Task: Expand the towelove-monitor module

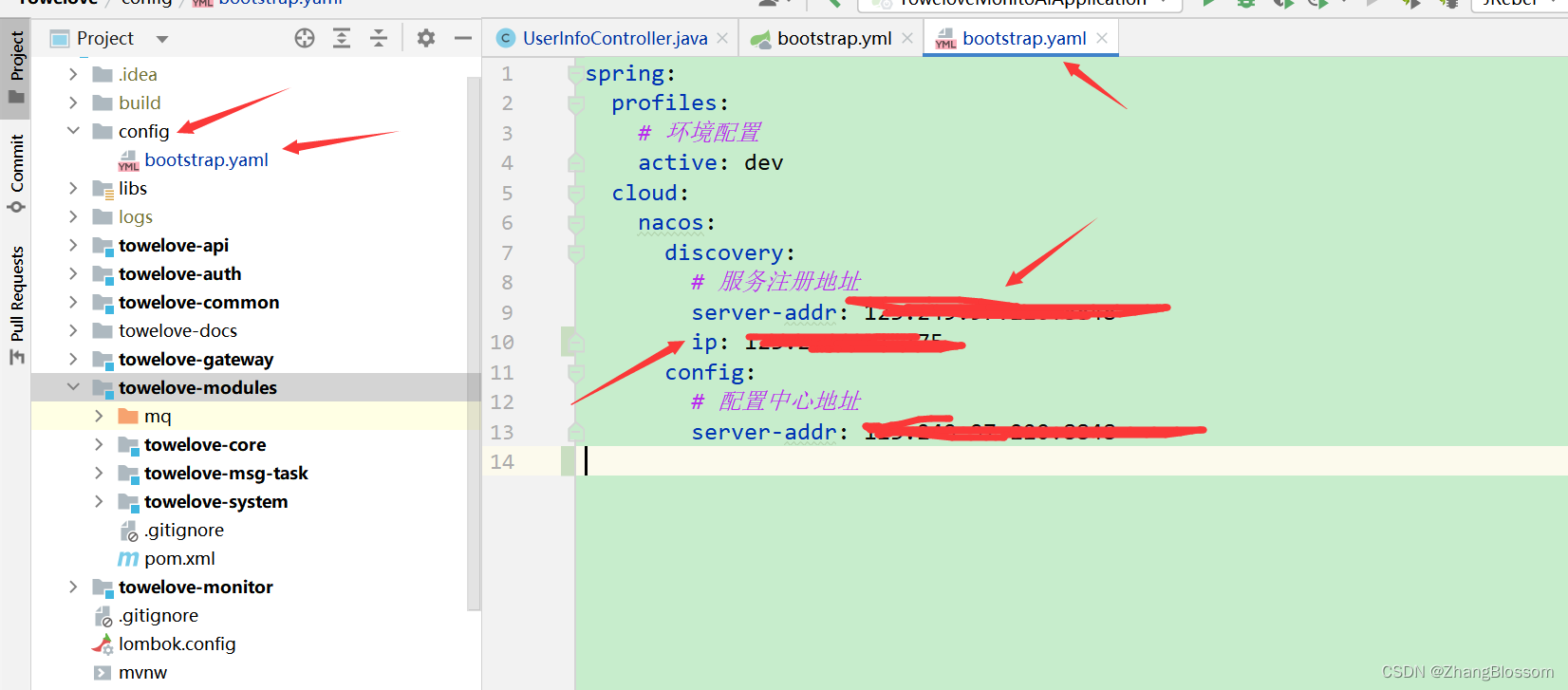Action: coord(73,587)
